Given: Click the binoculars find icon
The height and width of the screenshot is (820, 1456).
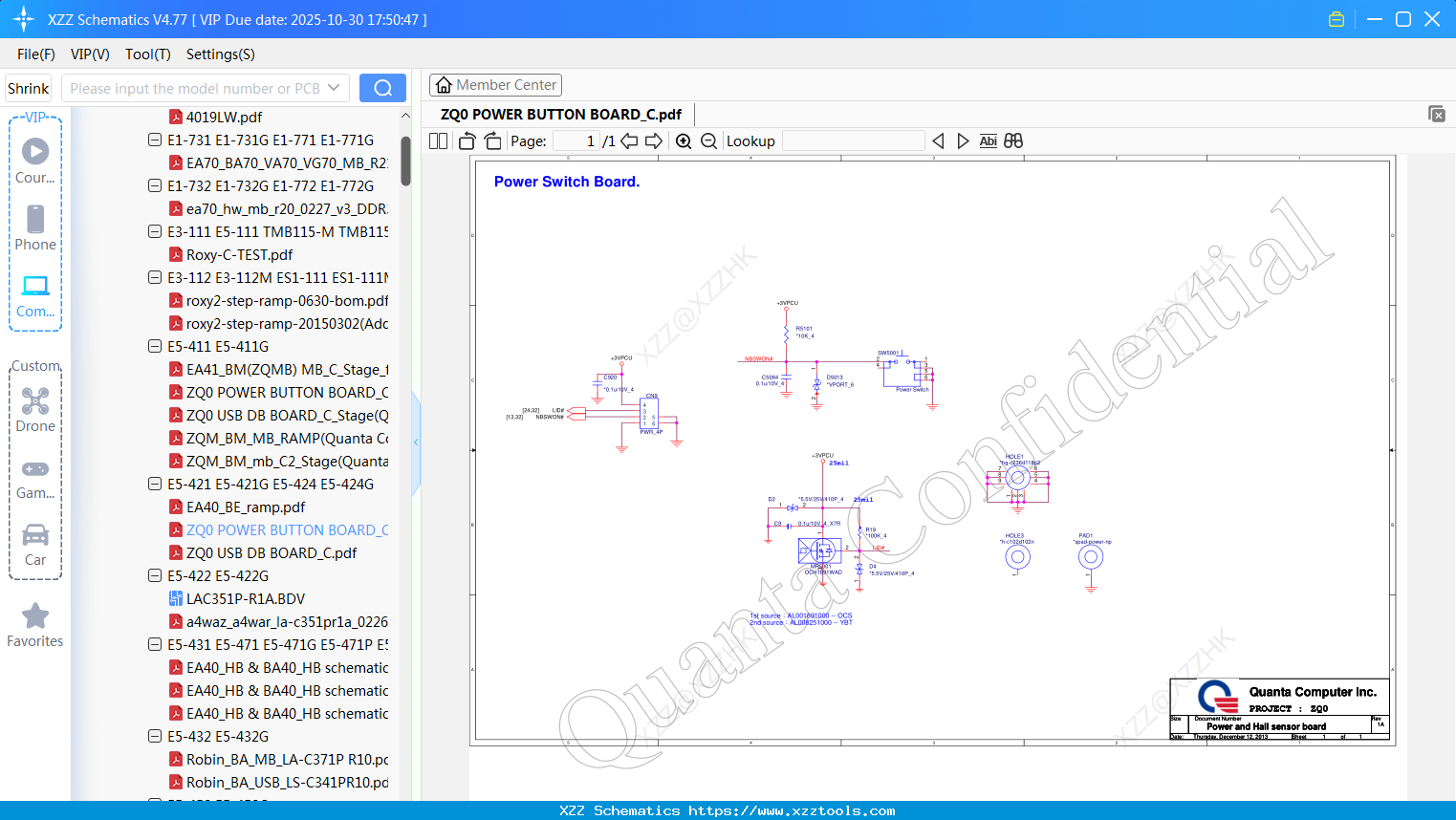Looking at the screenshot, I should (1013, 140).
